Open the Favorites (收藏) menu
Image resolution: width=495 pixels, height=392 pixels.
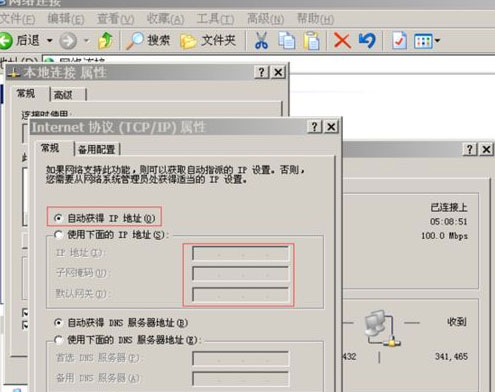click(x=165, y=19)
